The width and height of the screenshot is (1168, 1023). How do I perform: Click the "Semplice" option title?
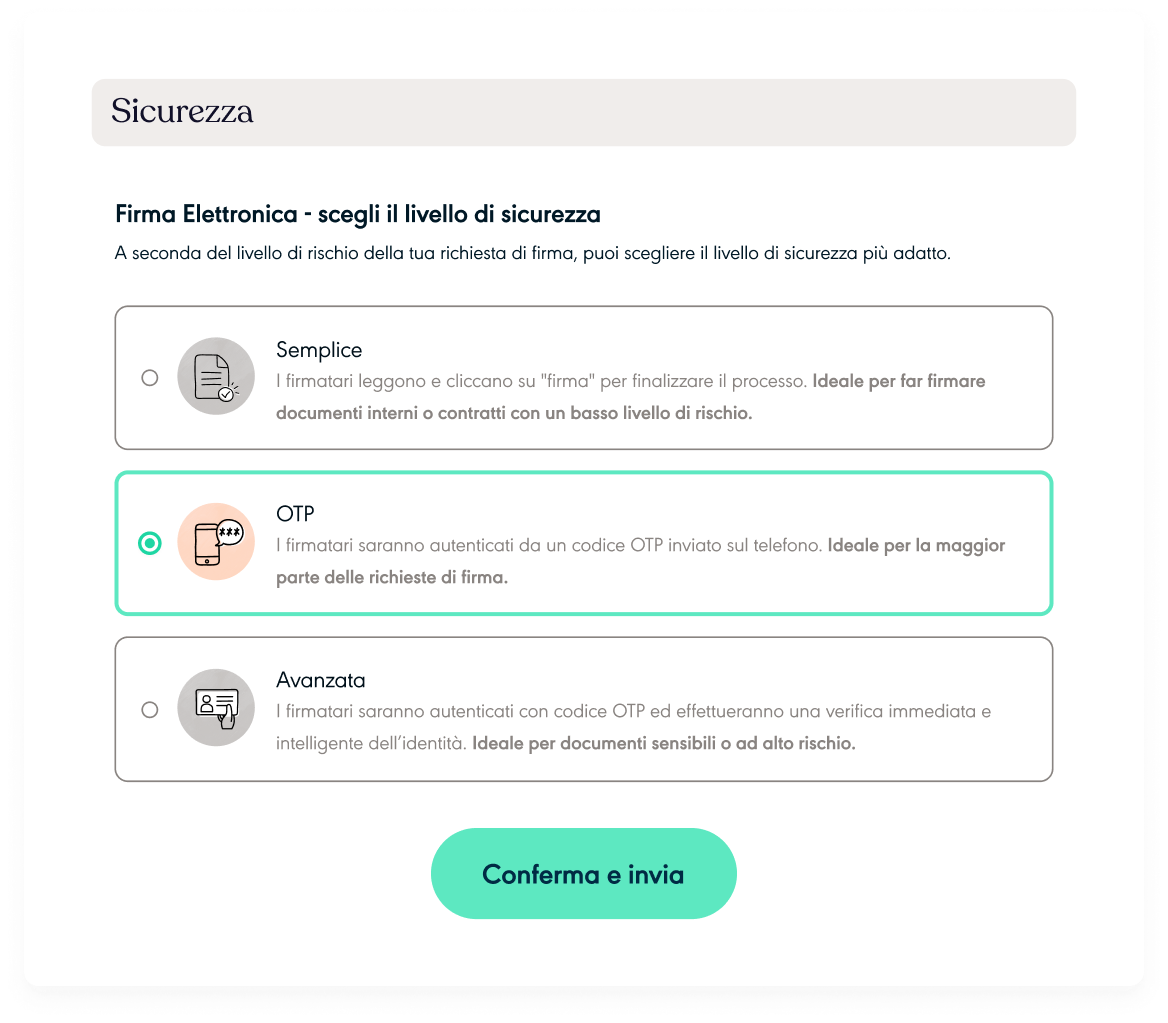point(319,350)
